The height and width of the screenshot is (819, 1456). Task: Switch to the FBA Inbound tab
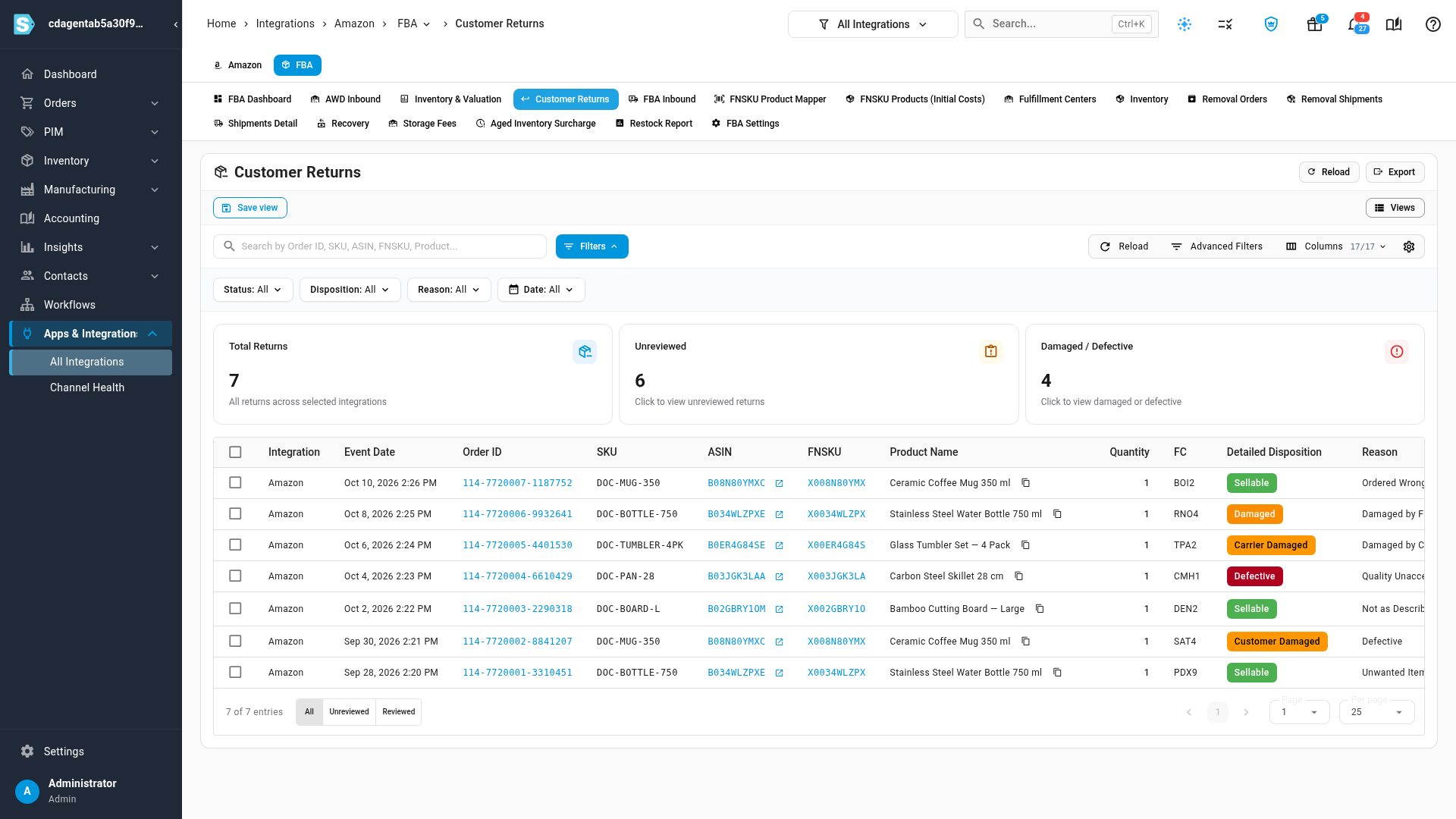pyautogui.click(x=662, y=99)
